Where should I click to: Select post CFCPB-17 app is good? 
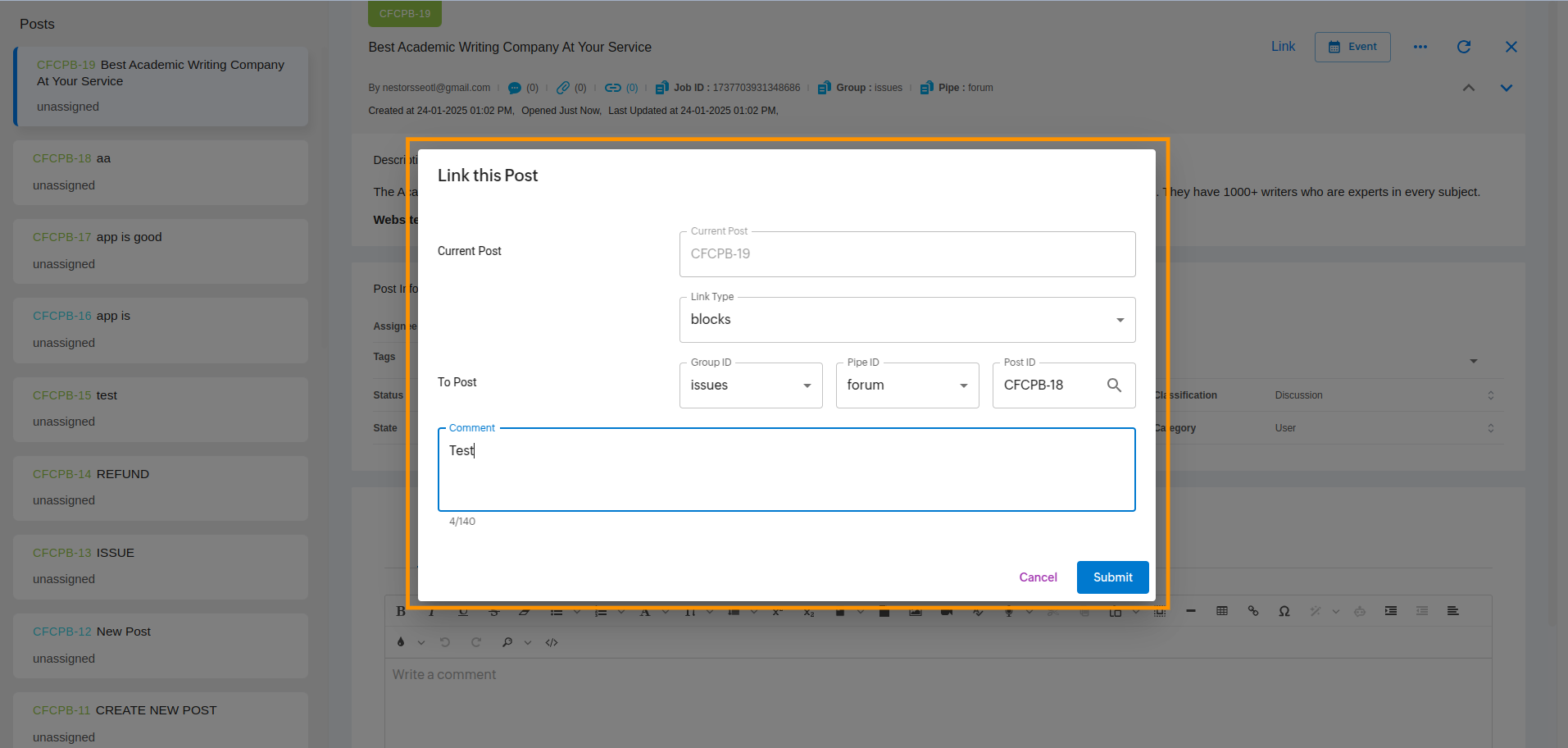click(x=161, y=251)
